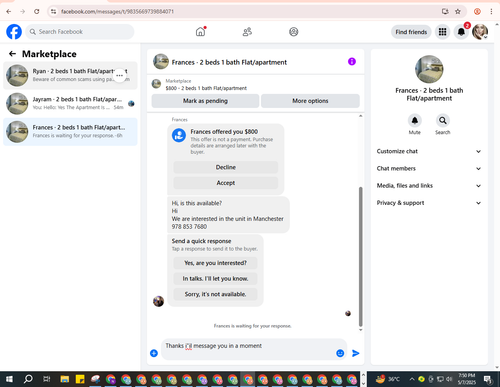The width and height of the screenshot is (500, 387).
Task: Decline Frances's $800 offer
Action: tap(226, 167)
